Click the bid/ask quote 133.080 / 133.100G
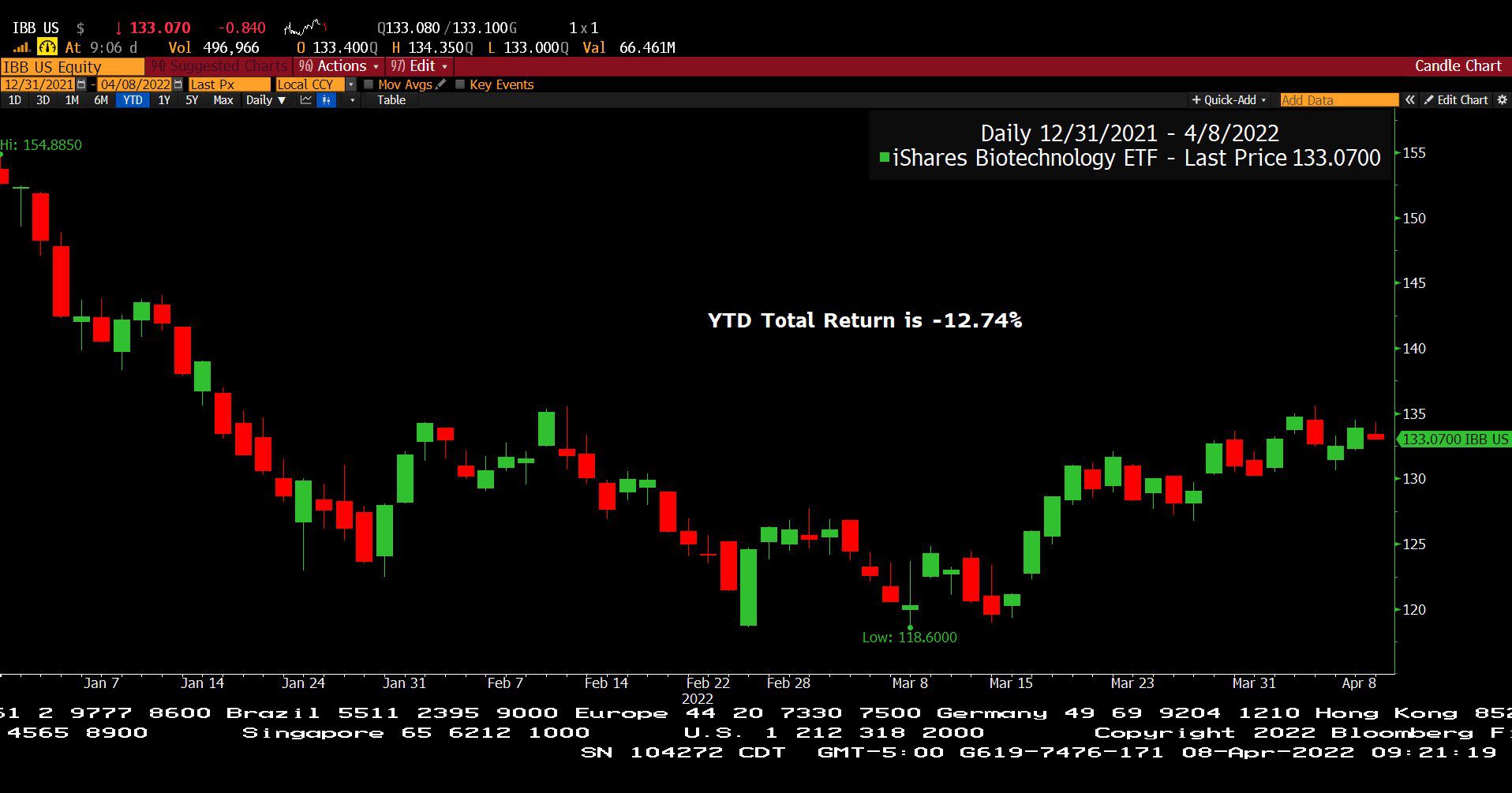 [447, 28]
